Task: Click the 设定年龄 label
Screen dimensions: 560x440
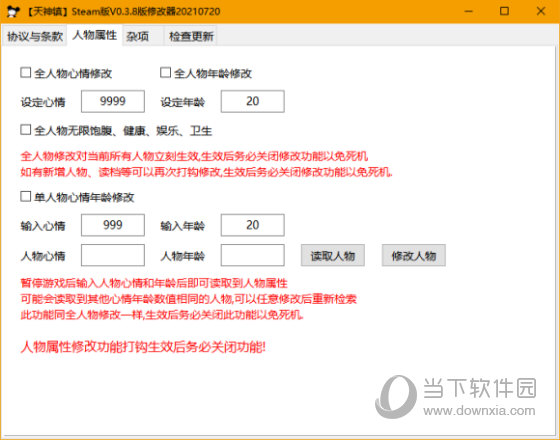Action: pyautogui.click(x=182, y=102)
